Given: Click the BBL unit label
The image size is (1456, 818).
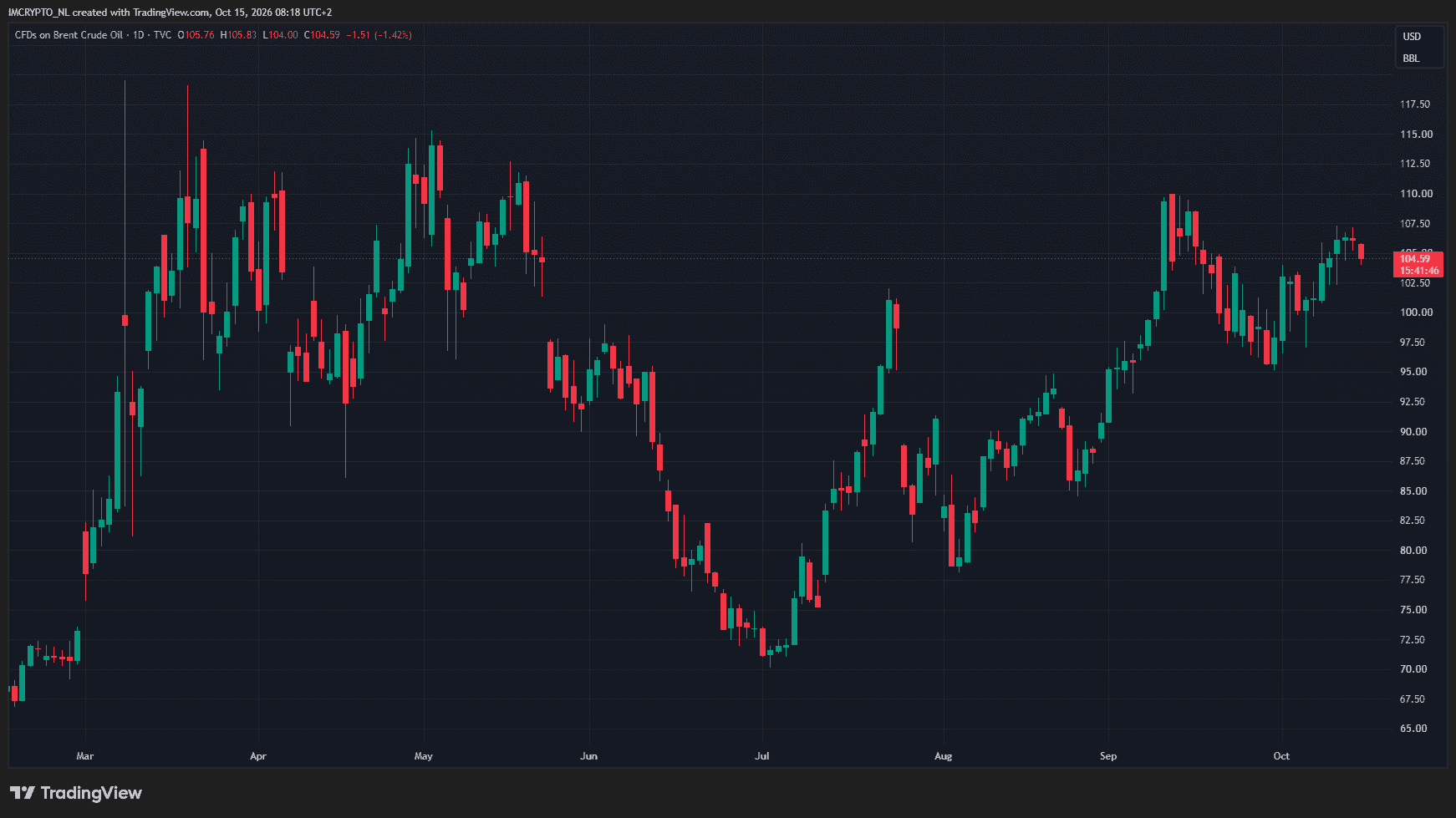Looking at the screenshot, I should [1411, 58].
